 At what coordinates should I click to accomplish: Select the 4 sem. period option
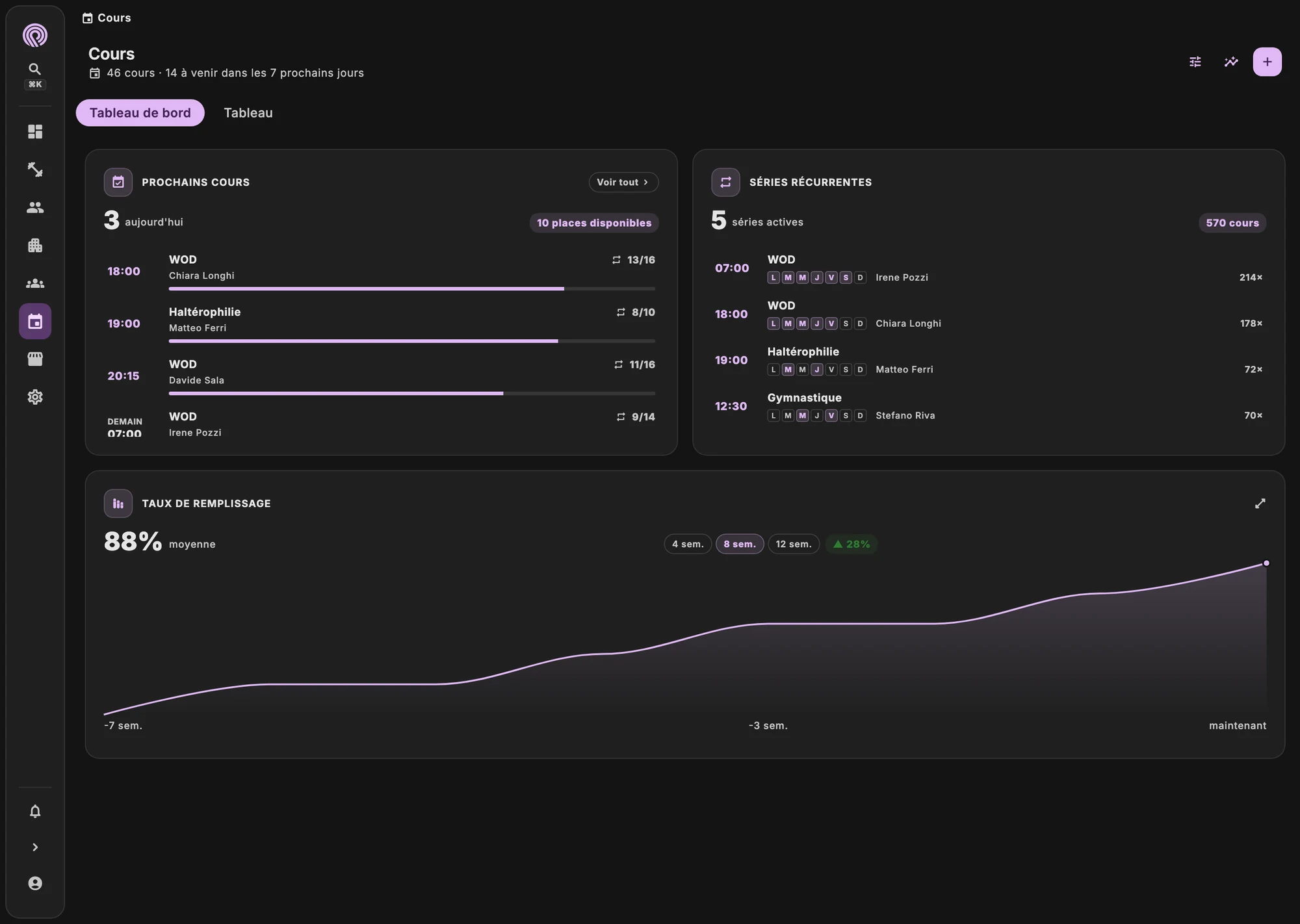point(688,544)
